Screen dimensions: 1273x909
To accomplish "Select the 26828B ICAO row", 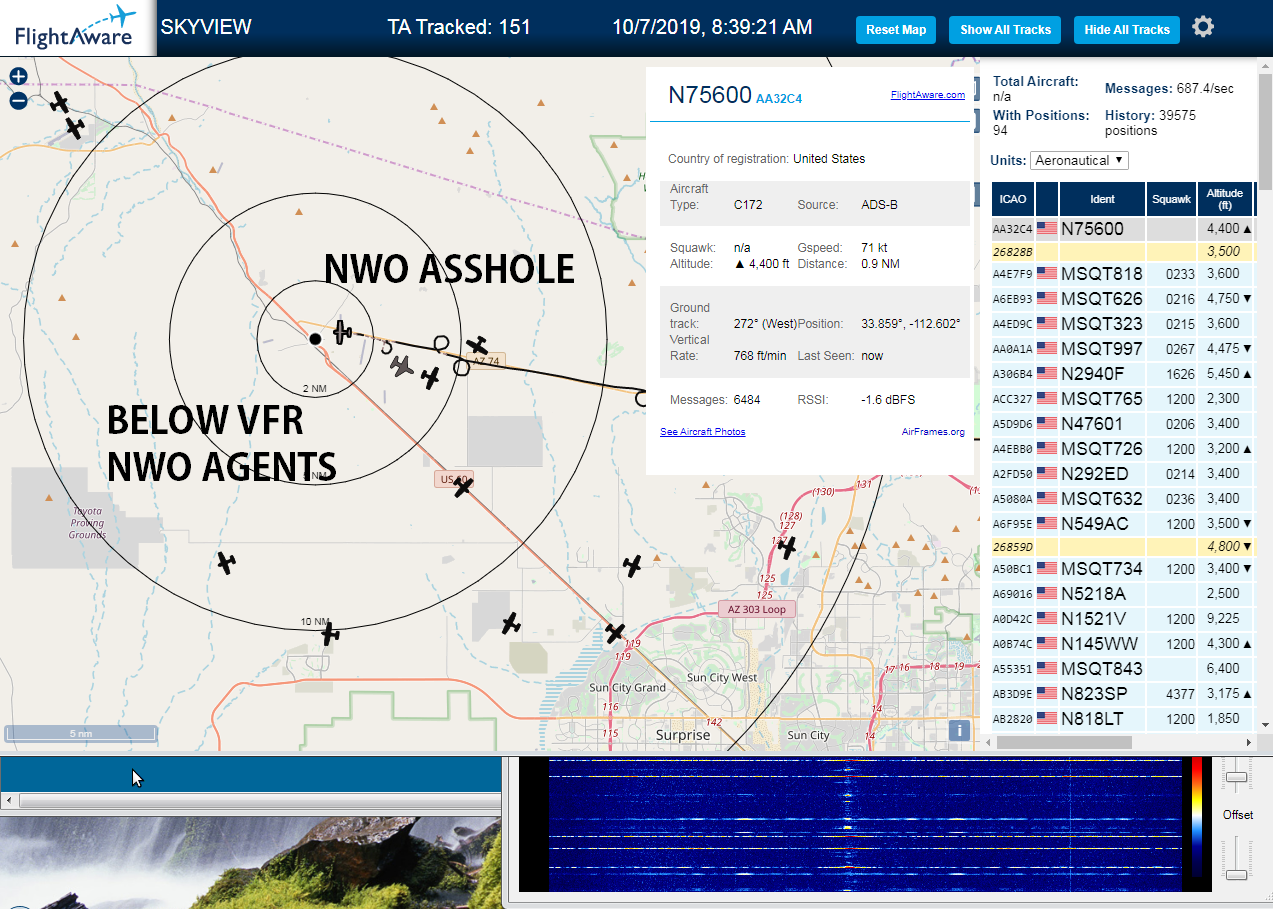I will pyautogui.click(x=1123, y=252).
